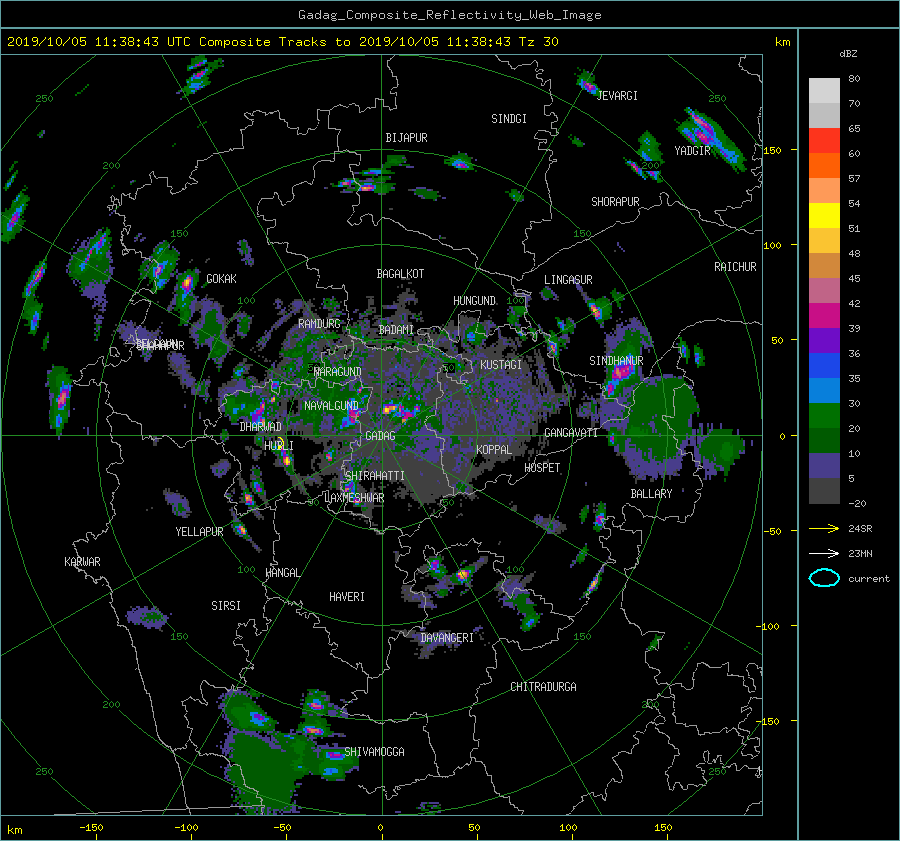Click the NARAGUND city label
Viewport: 900px width, 841px height.
point(338,372)
